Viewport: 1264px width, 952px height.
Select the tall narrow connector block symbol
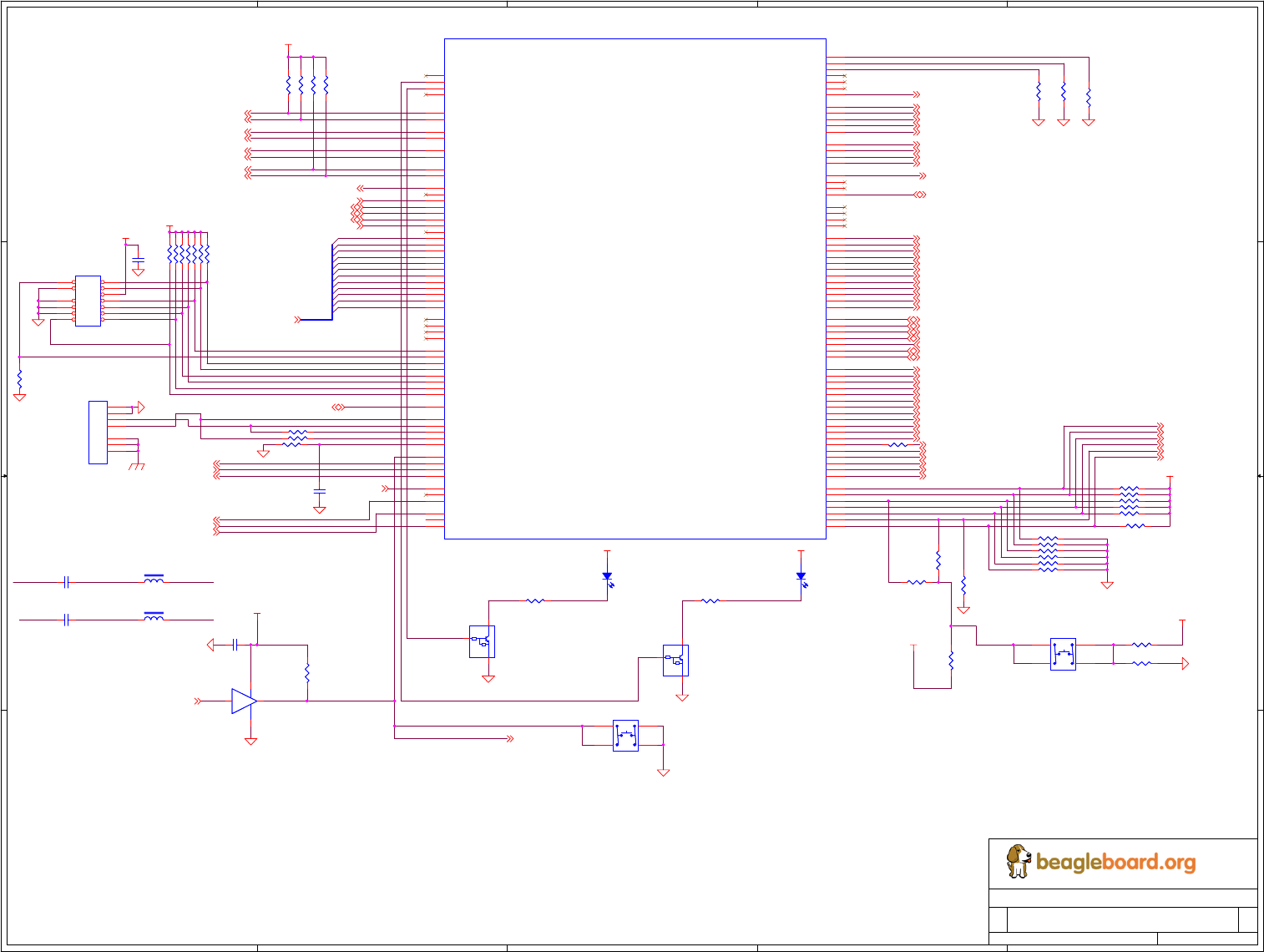tap(98, 433)
